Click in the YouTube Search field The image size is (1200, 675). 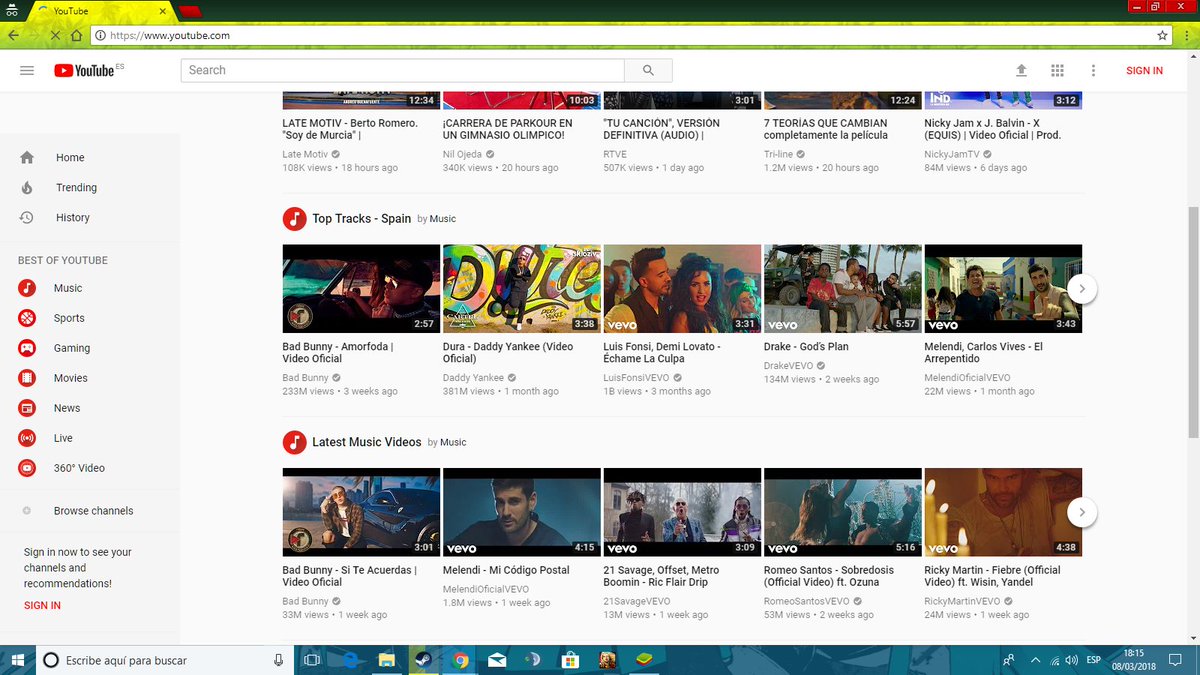tap(402, 70)
